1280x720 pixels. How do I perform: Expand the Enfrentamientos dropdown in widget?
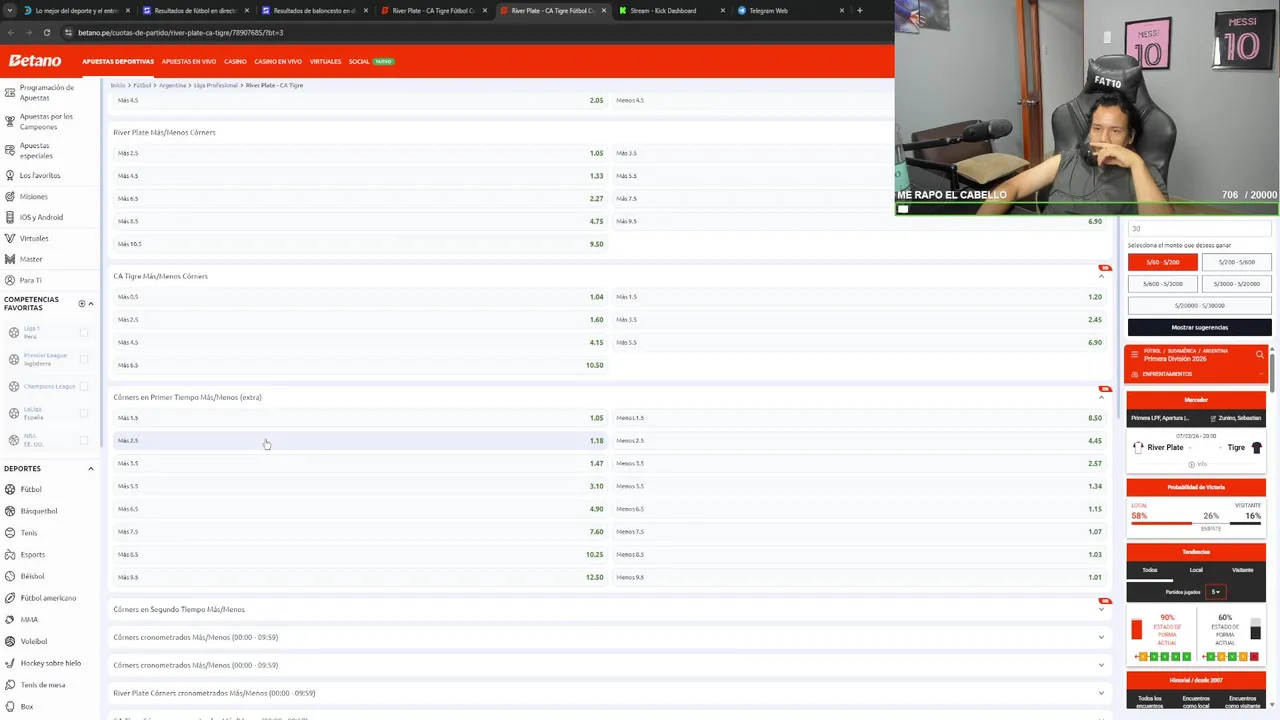point(1260,374)
